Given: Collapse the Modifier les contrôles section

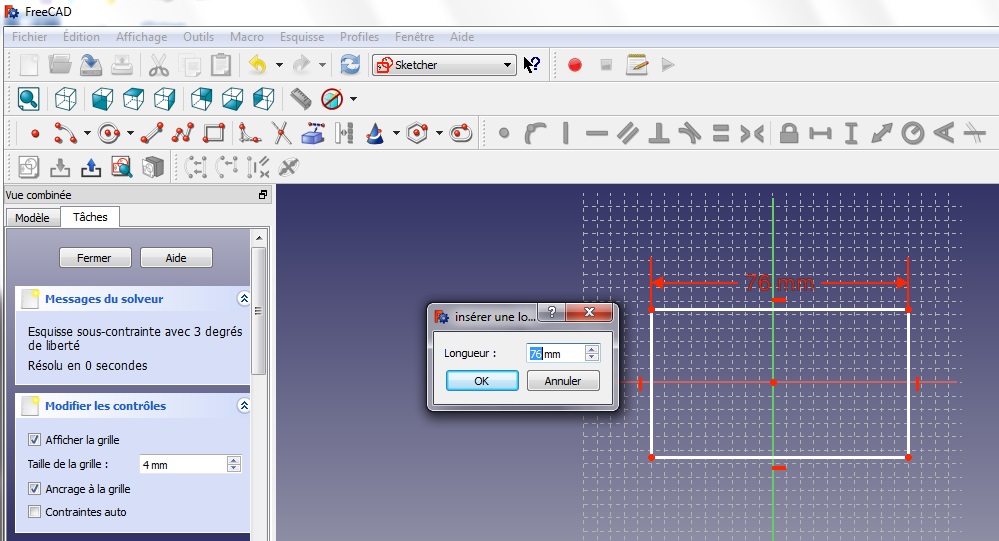Looking at the screenshot, I should (x=243, y=406).
